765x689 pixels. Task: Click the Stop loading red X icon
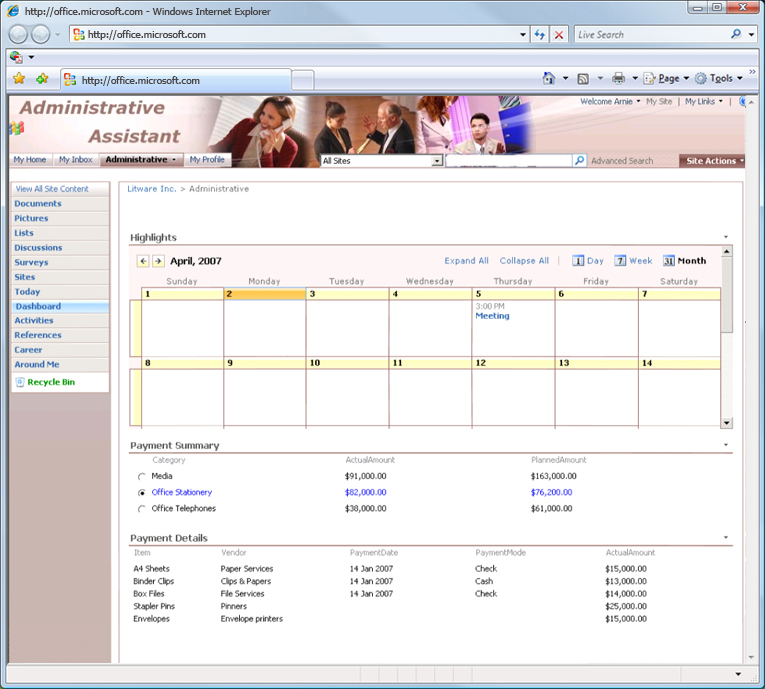[x=559, y=34]
